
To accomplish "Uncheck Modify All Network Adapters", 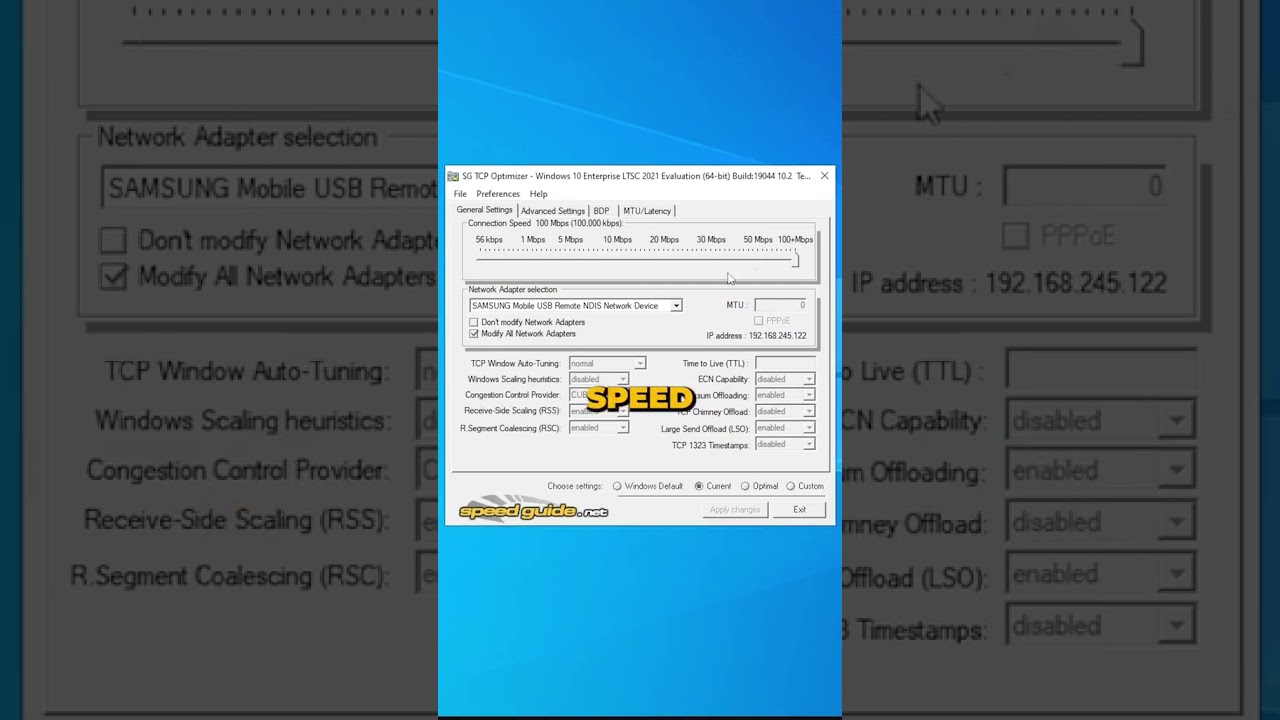I will pos(474,334).
